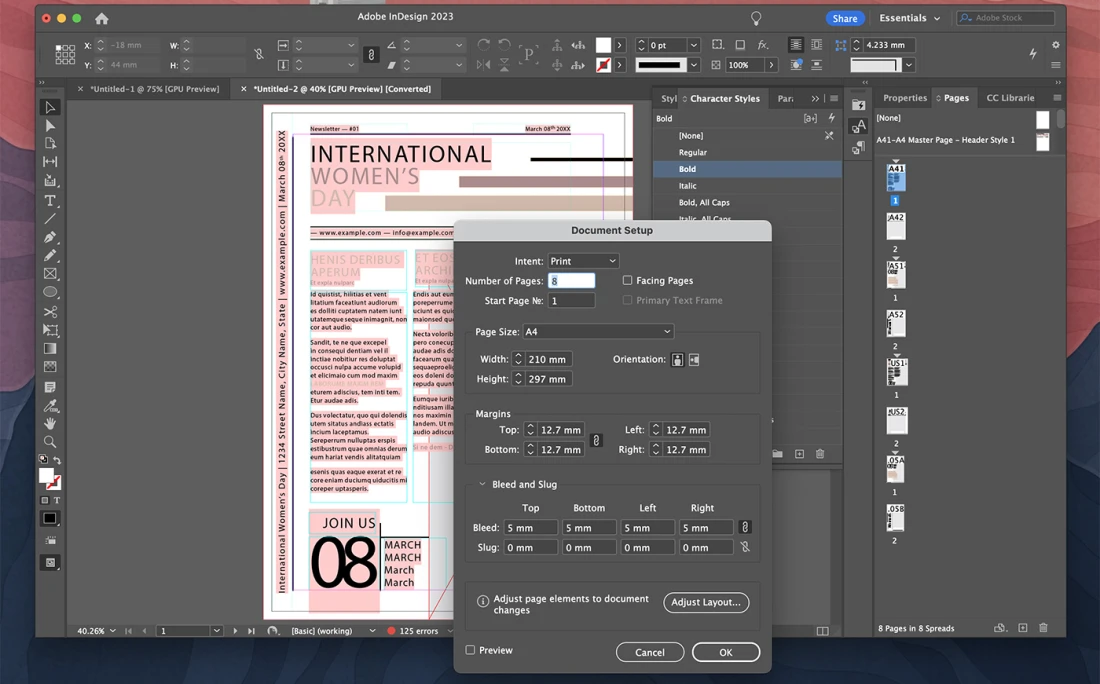Click the Number of Pages field
This screenshot has width=1100, height=684.
571,281
